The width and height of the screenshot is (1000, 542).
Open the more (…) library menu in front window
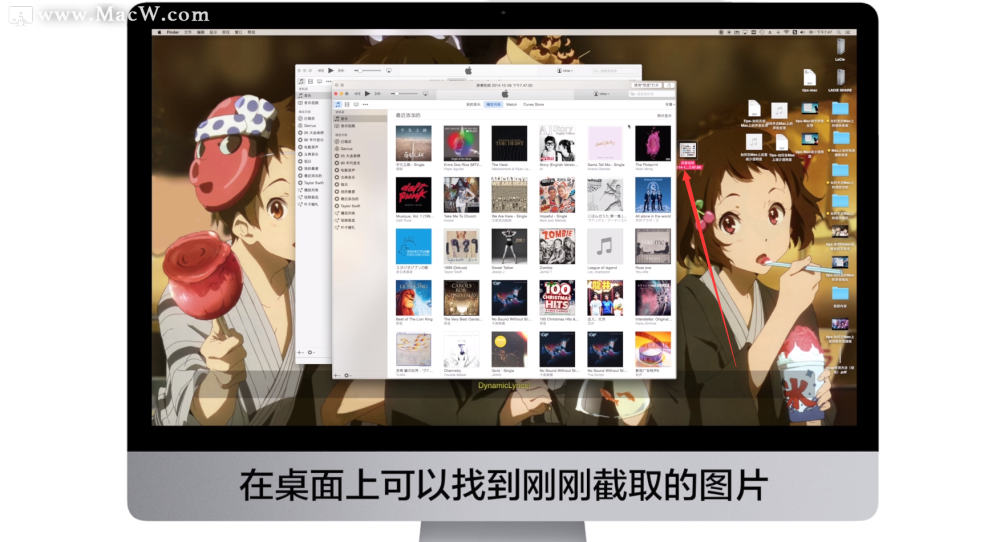point(365,104)
